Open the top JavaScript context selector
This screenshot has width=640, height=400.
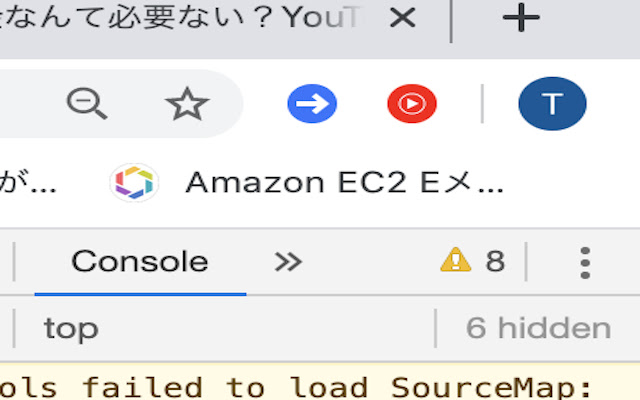(72, 328)
